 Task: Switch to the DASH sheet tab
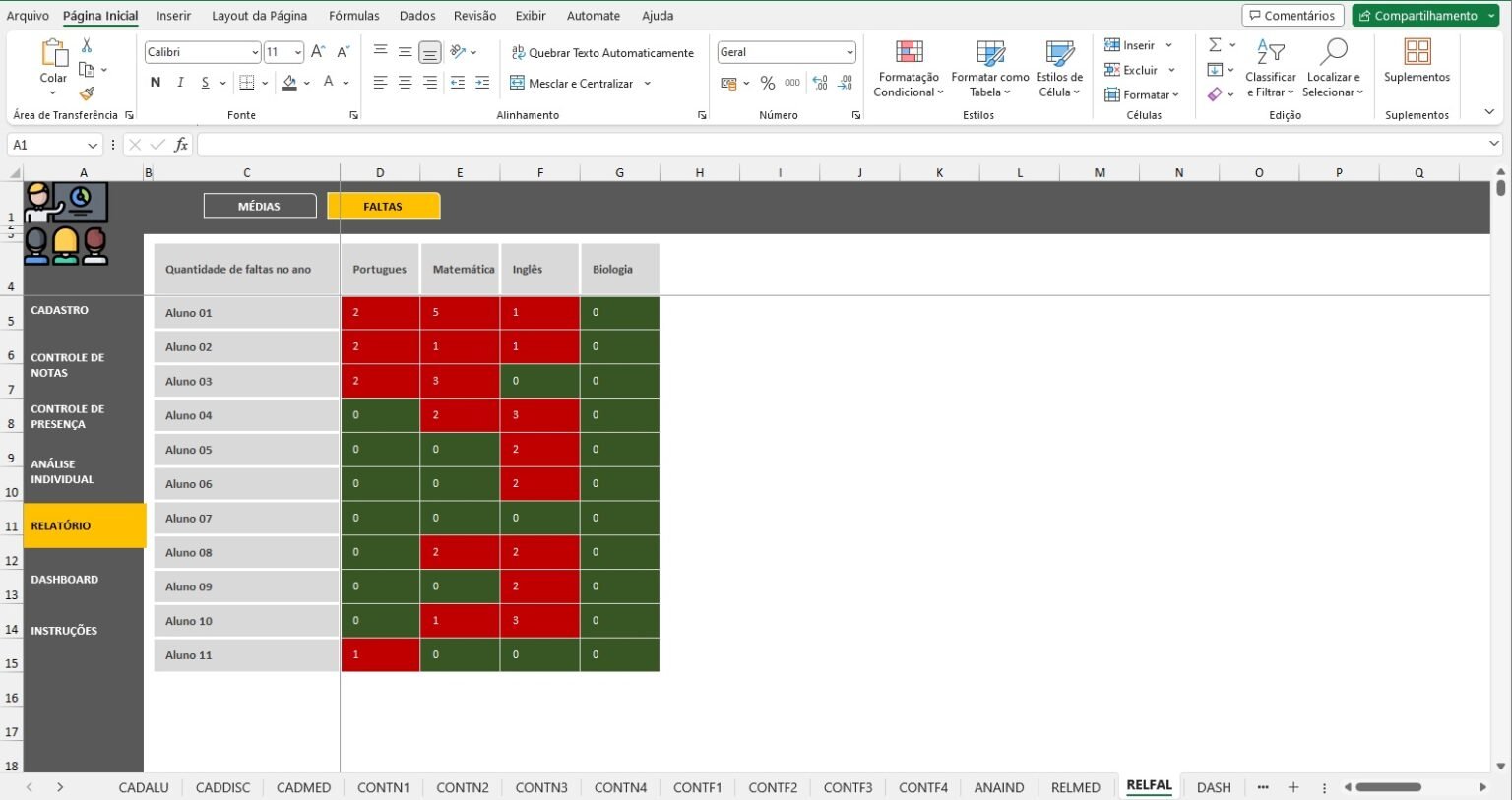point(1214,787)
